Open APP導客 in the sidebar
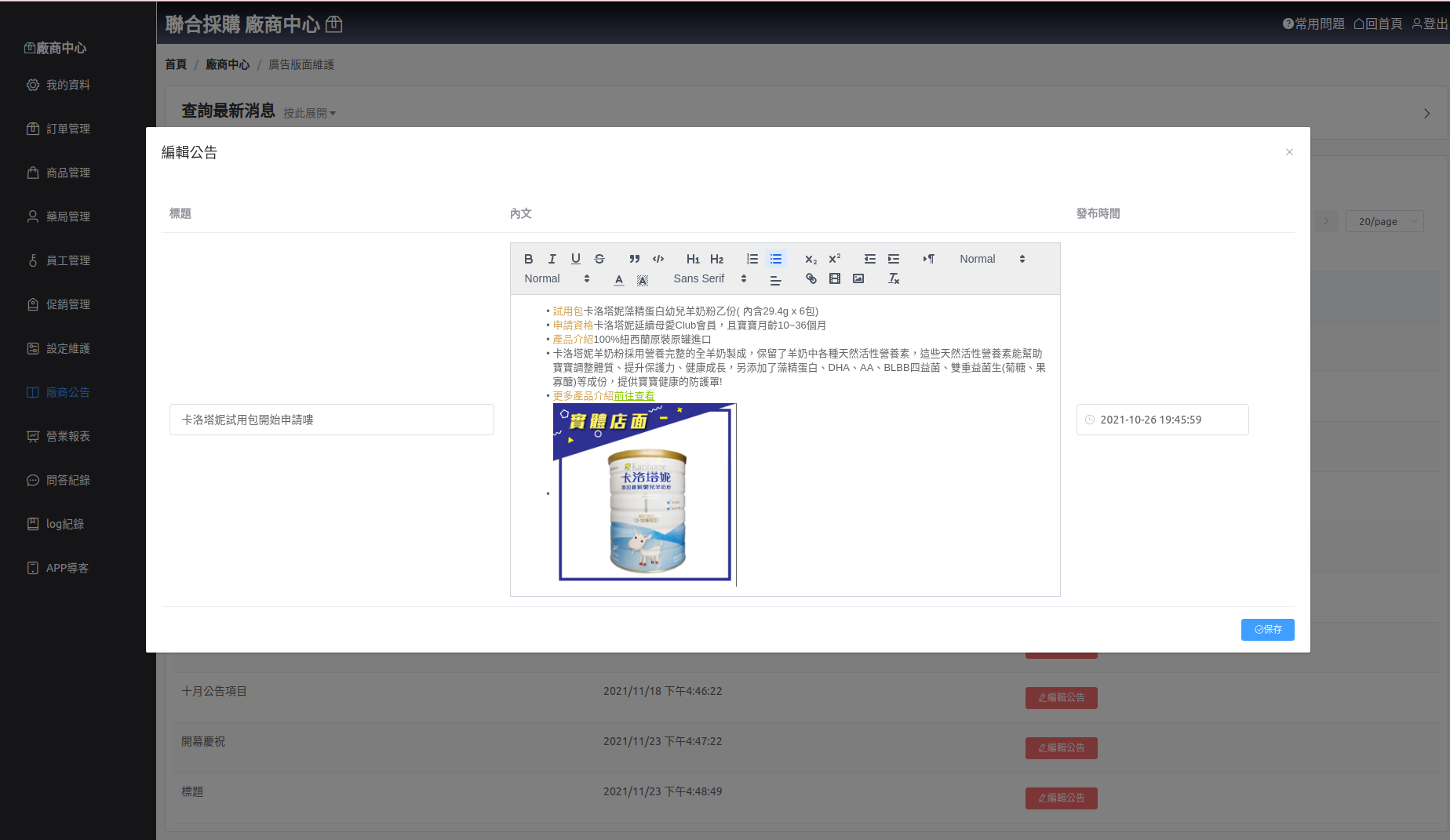 coord(67,568)
